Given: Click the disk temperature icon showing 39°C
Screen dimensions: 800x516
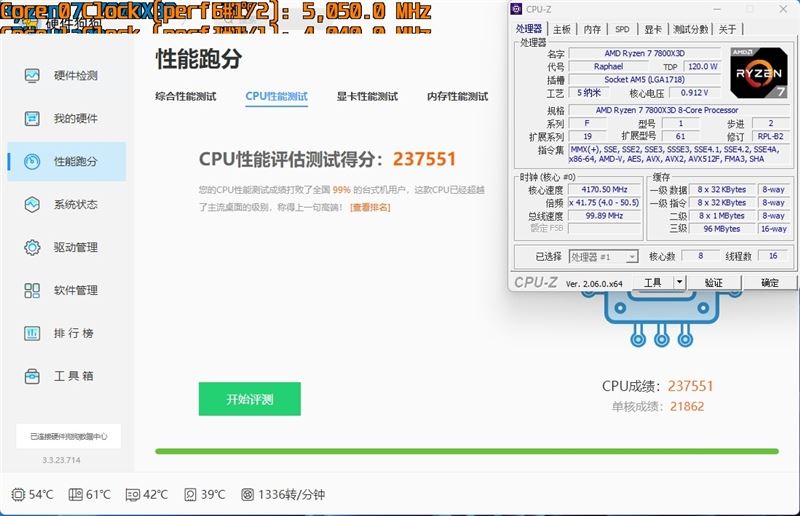Looking at the screenshot, I should (x=190, y=494).
